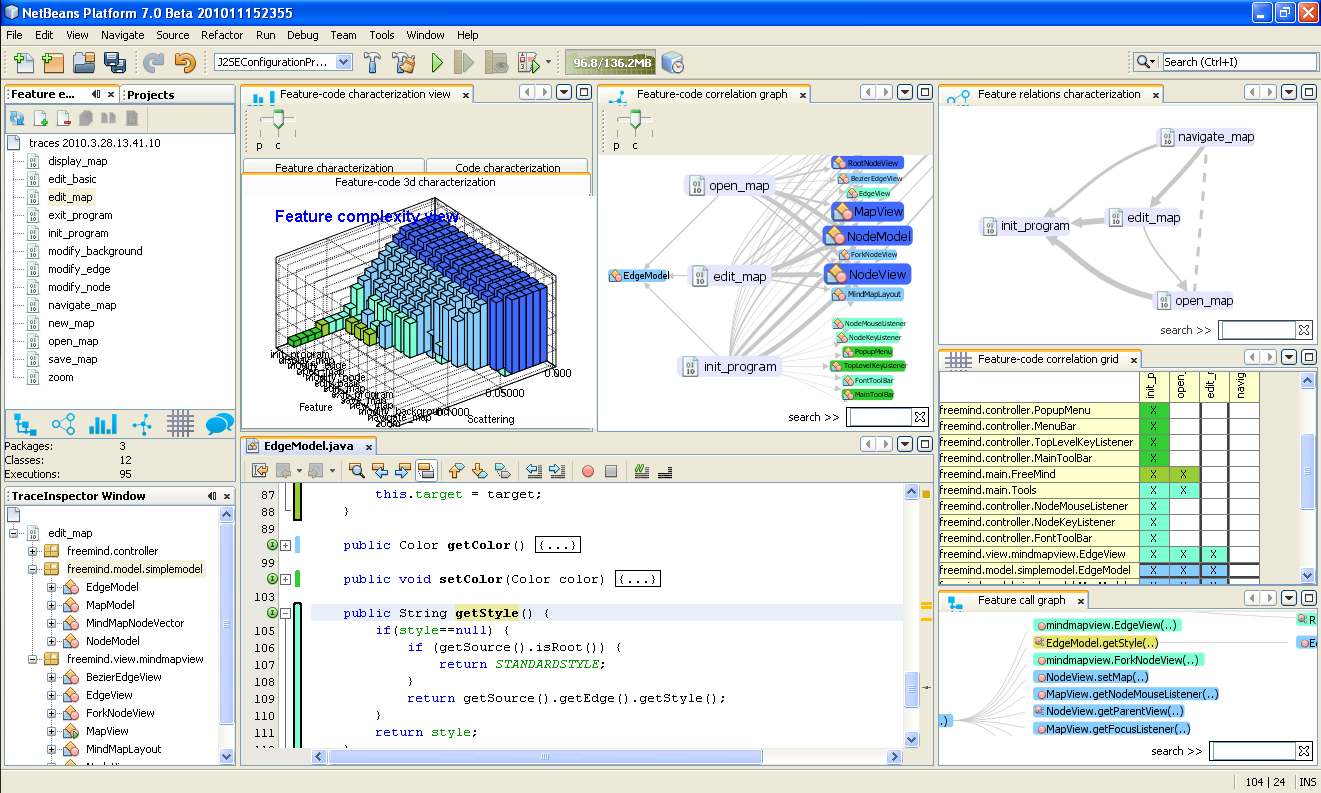Click the orange Redo arrow icon

[x=185, y=62]
